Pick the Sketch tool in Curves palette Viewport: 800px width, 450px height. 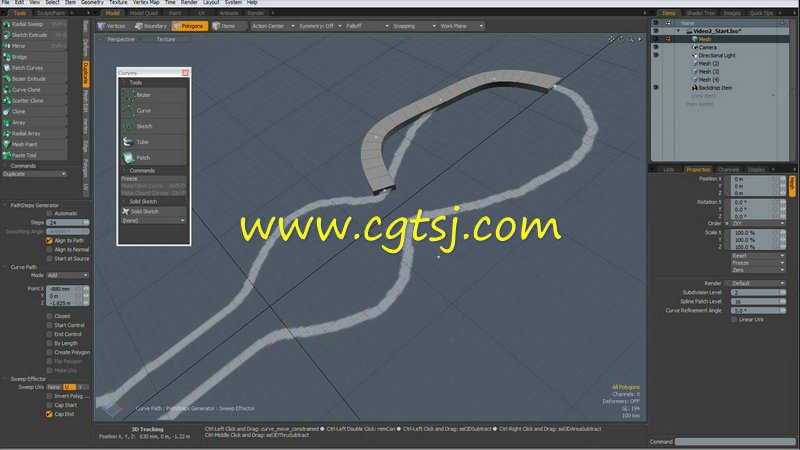(x=154, y=127)
